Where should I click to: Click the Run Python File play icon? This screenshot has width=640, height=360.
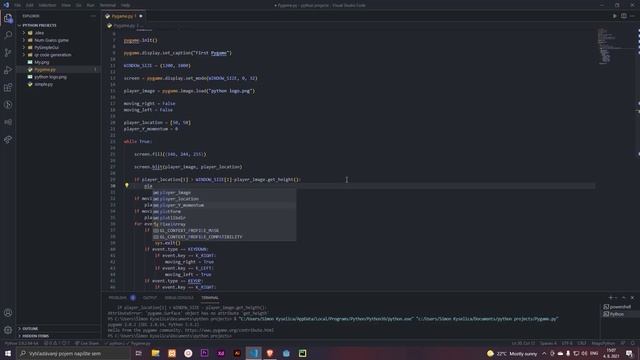(615, 16)
